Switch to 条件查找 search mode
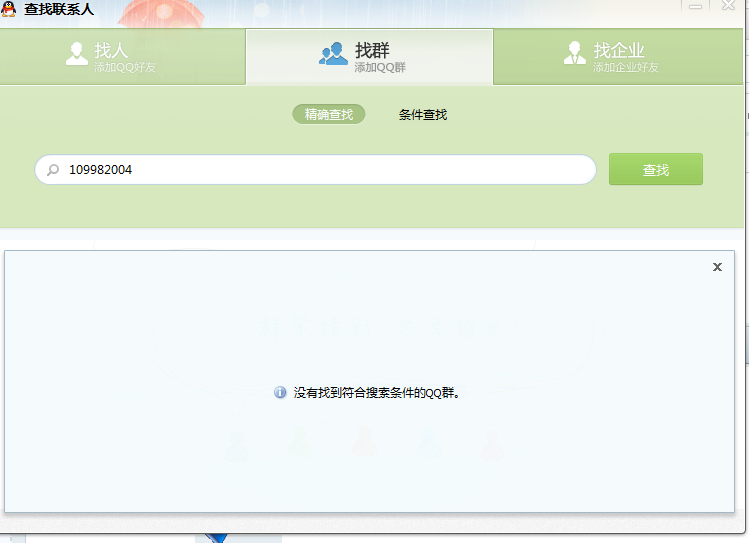Image resolution: width=749 pixels, height=543 pixels. pyautogui.click(x=422, y=114)
